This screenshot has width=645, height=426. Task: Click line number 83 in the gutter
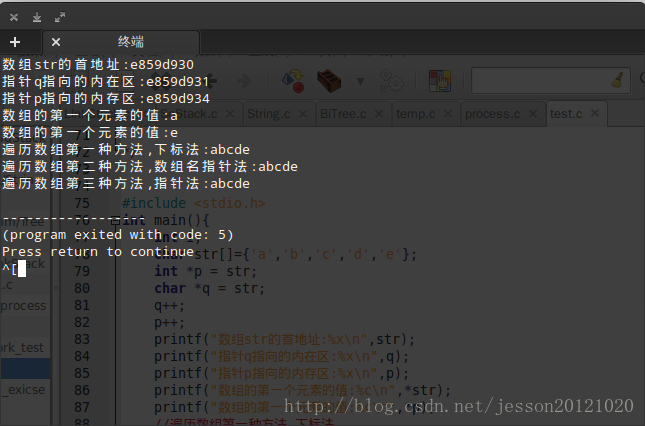[x=82, y=339]
